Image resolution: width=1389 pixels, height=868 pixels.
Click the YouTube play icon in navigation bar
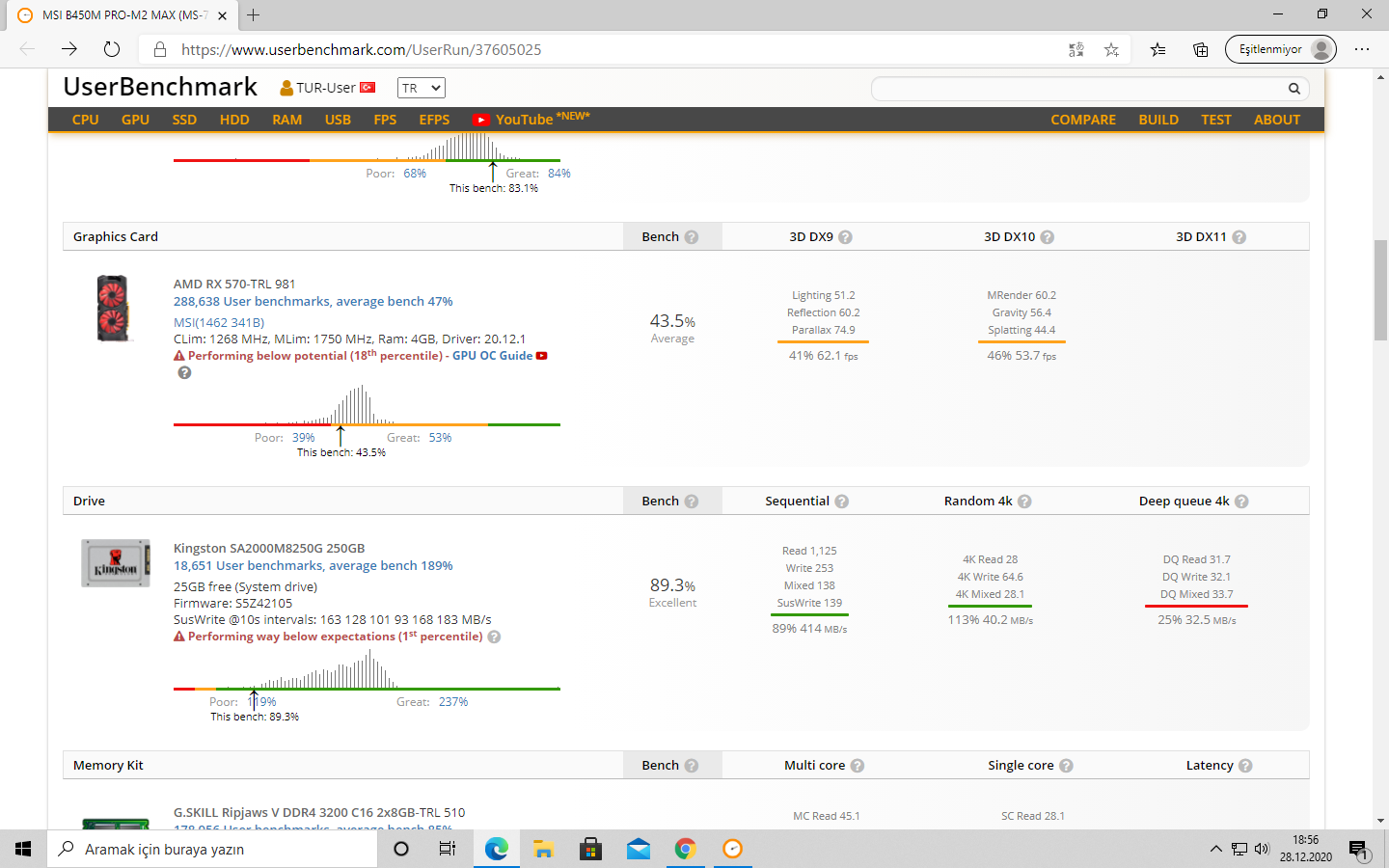pos(480,120)
